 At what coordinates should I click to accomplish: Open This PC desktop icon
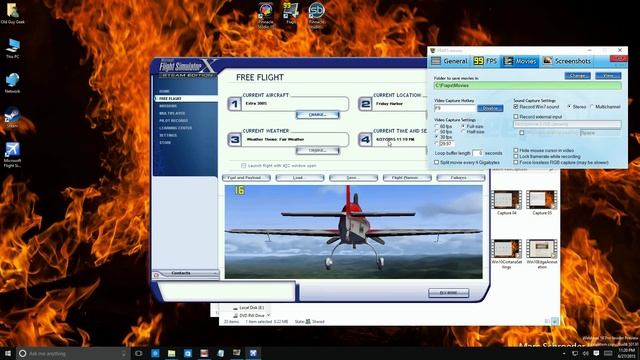(12, 48)
